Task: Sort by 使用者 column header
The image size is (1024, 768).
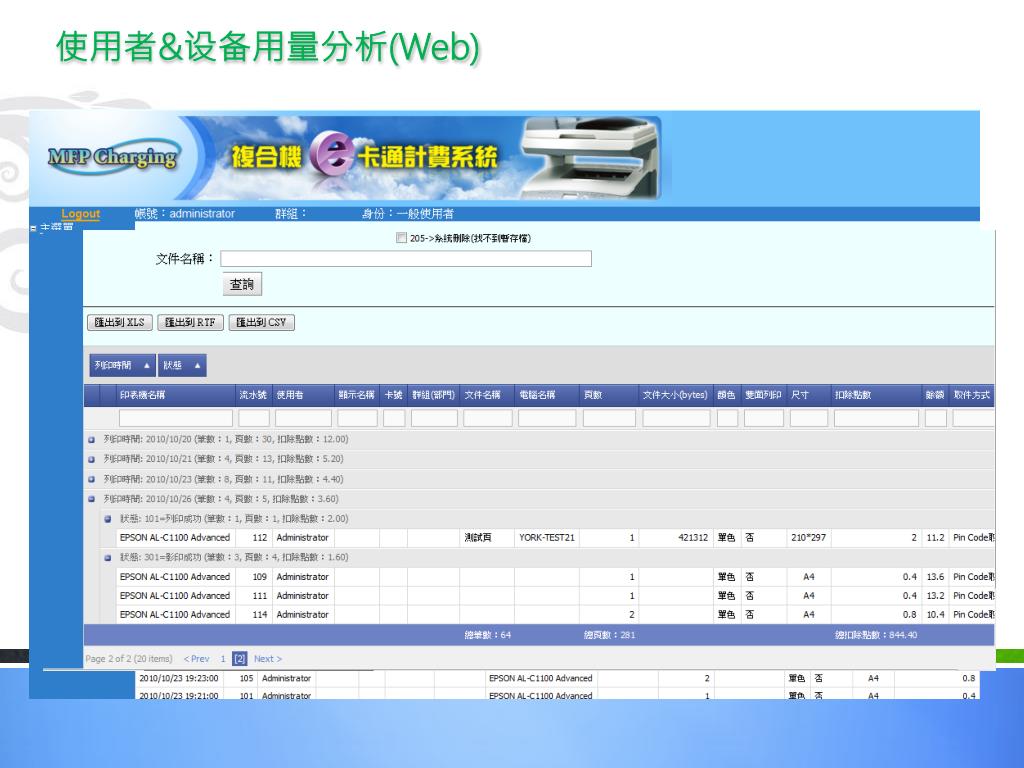Action: click(x=304, y=395)
